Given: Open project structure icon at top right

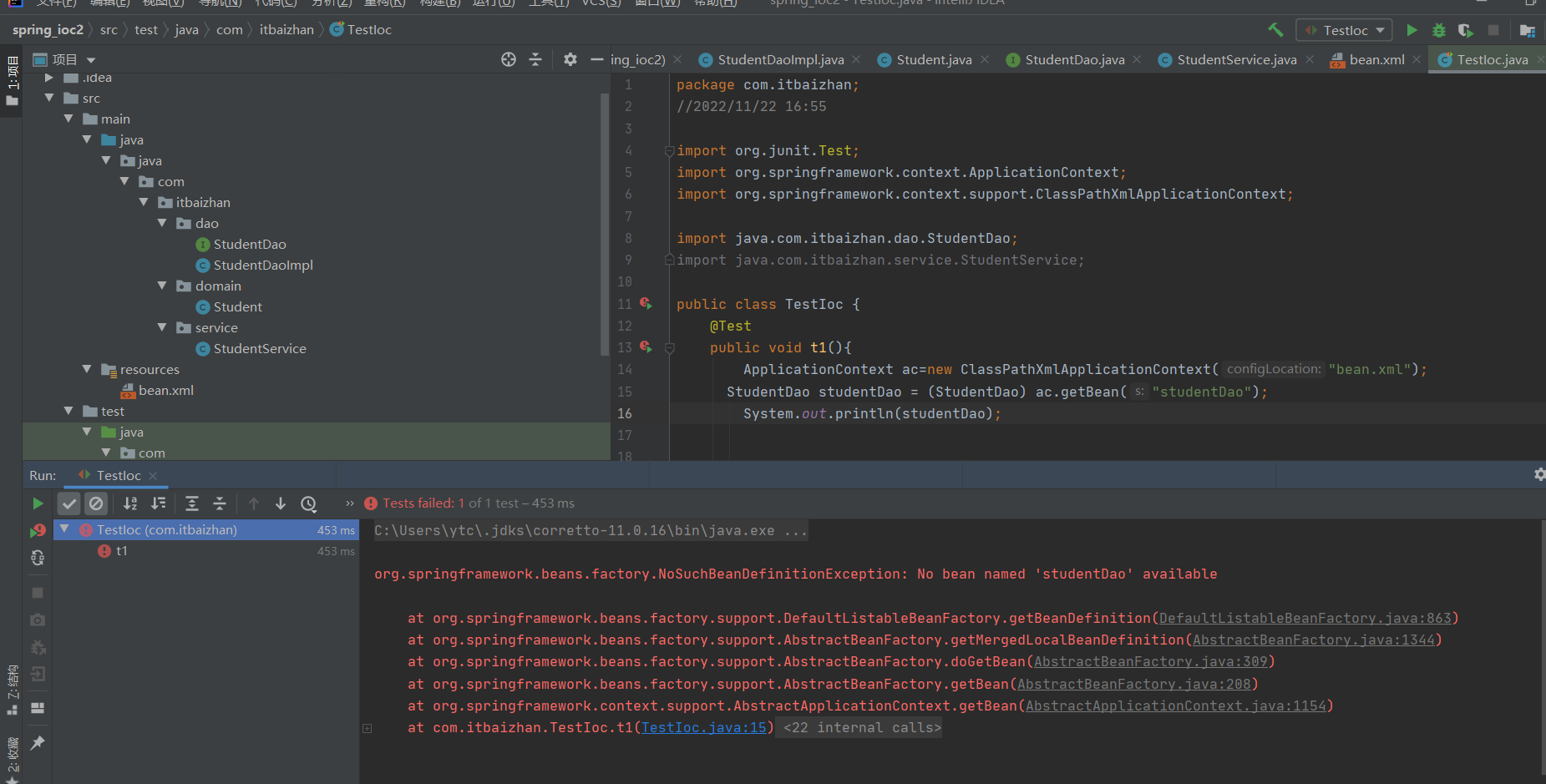Looking at the screenshot, I should point(1528,30).
